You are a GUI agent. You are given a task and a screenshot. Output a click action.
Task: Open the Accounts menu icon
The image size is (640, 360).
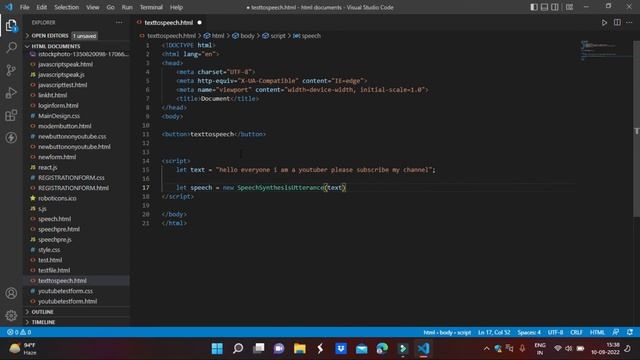coord(11,293)
